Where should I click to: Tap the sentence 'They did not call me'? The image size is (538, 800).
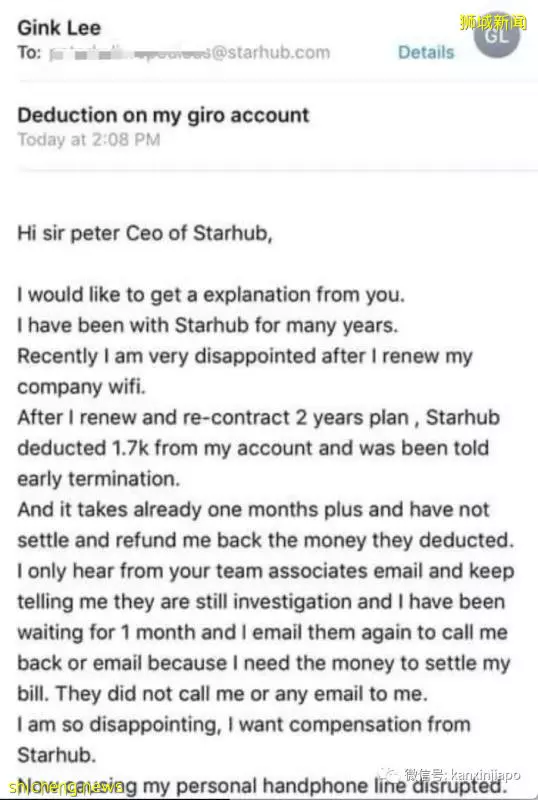pos(241,694)
